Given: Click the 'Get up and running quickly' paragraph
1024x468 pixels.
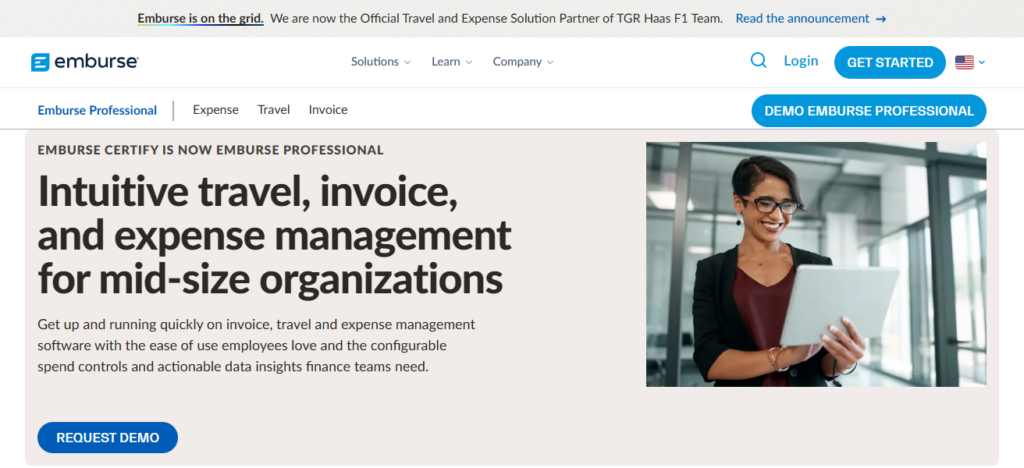Looking at the screenshot, I should coord(256,345).
